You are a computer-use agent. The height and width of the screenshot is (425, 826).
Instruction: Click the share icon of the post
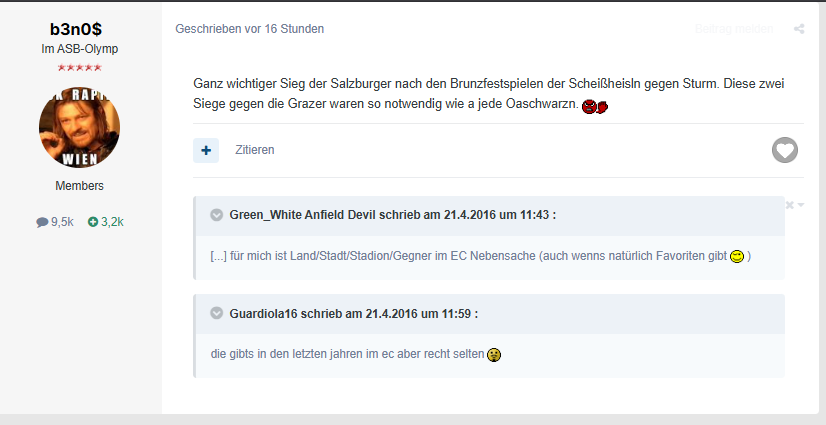[799, 29]
